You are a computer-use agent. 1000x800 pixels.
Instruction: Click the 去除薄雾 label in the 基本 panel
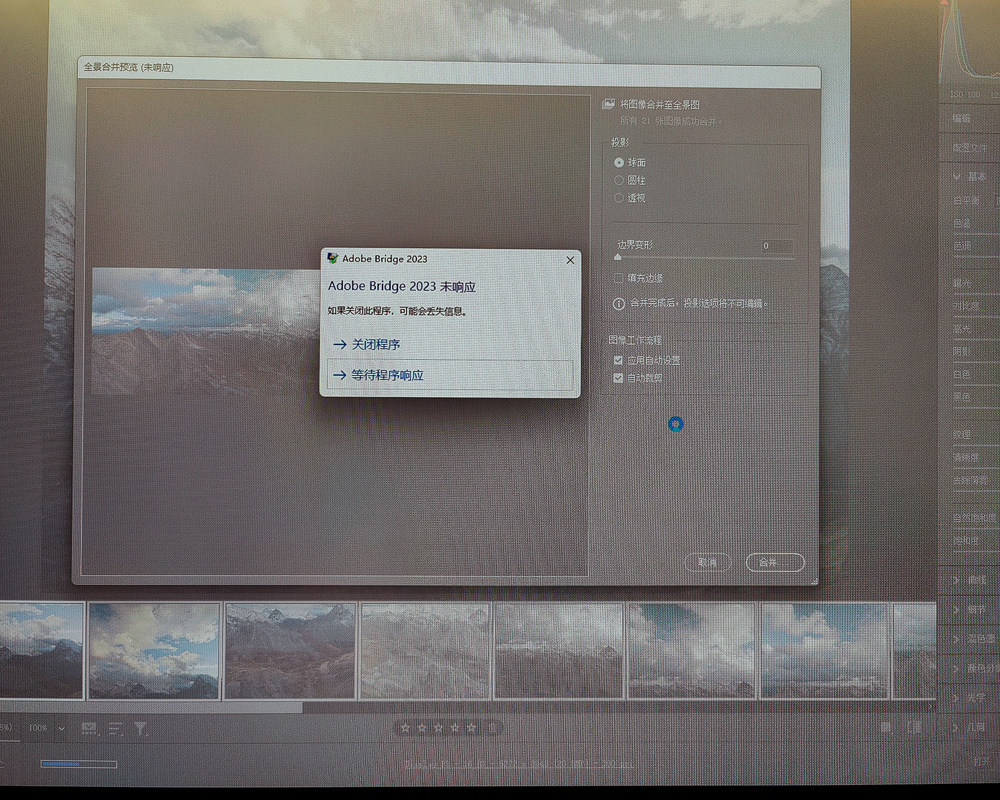pyautogui.click(x=971, y=480)
